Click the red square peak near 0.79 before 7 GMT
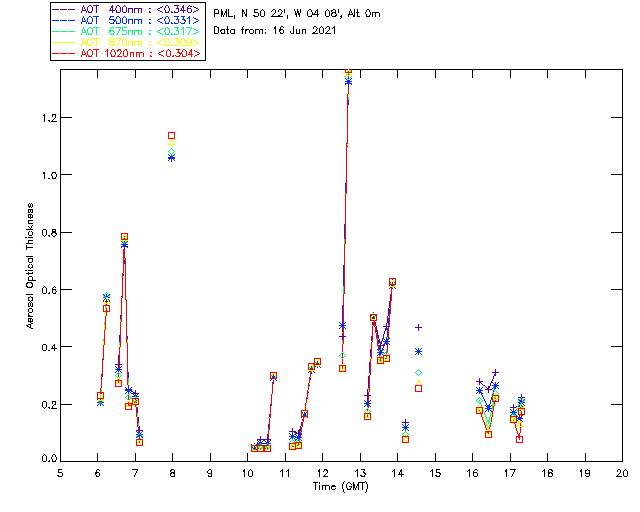 tap(124, 237)
